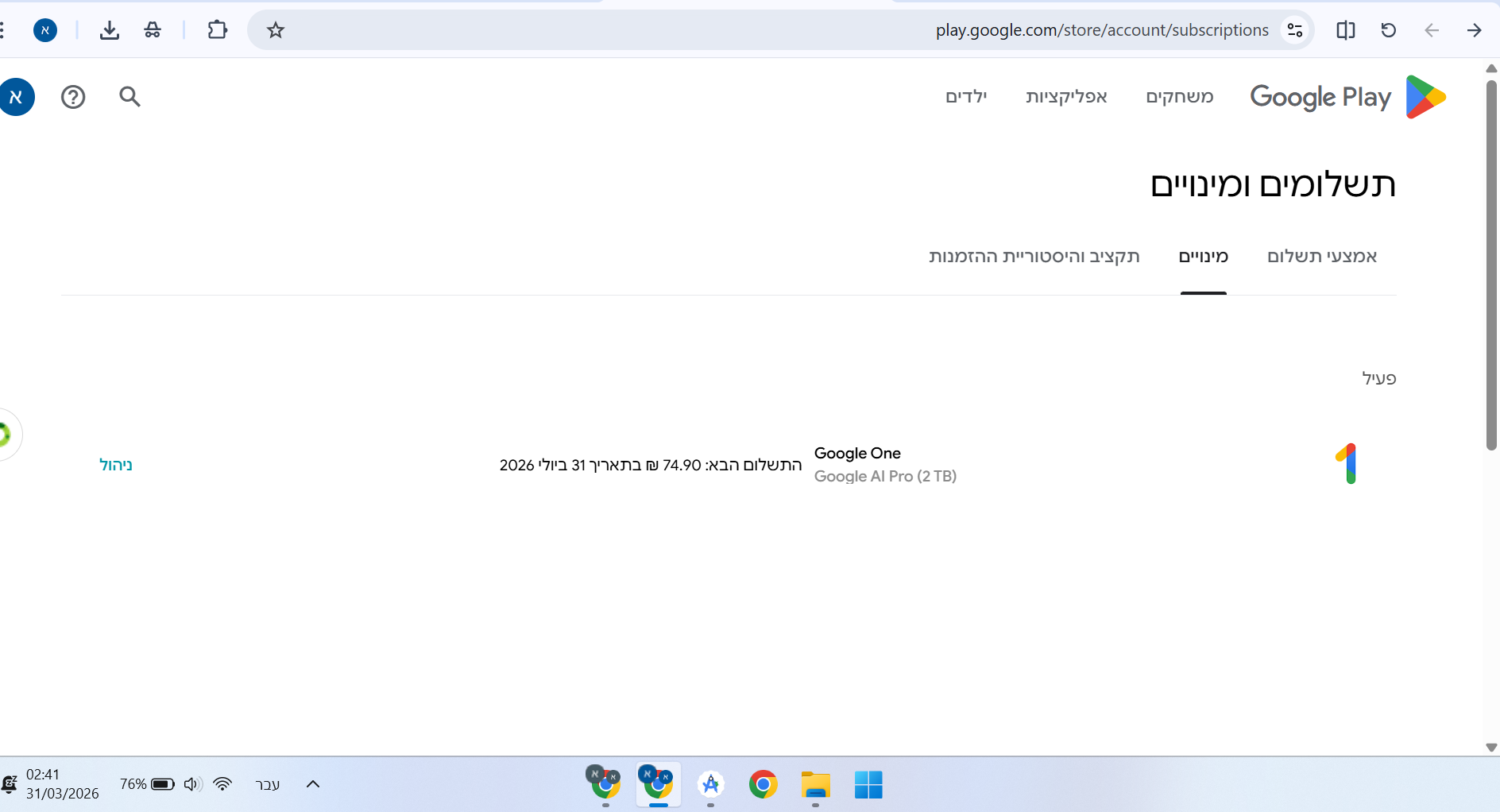Image resolution: width=1500 pixels, height=812 pixels.
Task: Switch to the אמצעי תשלום tab
Action: point(1321,256)
